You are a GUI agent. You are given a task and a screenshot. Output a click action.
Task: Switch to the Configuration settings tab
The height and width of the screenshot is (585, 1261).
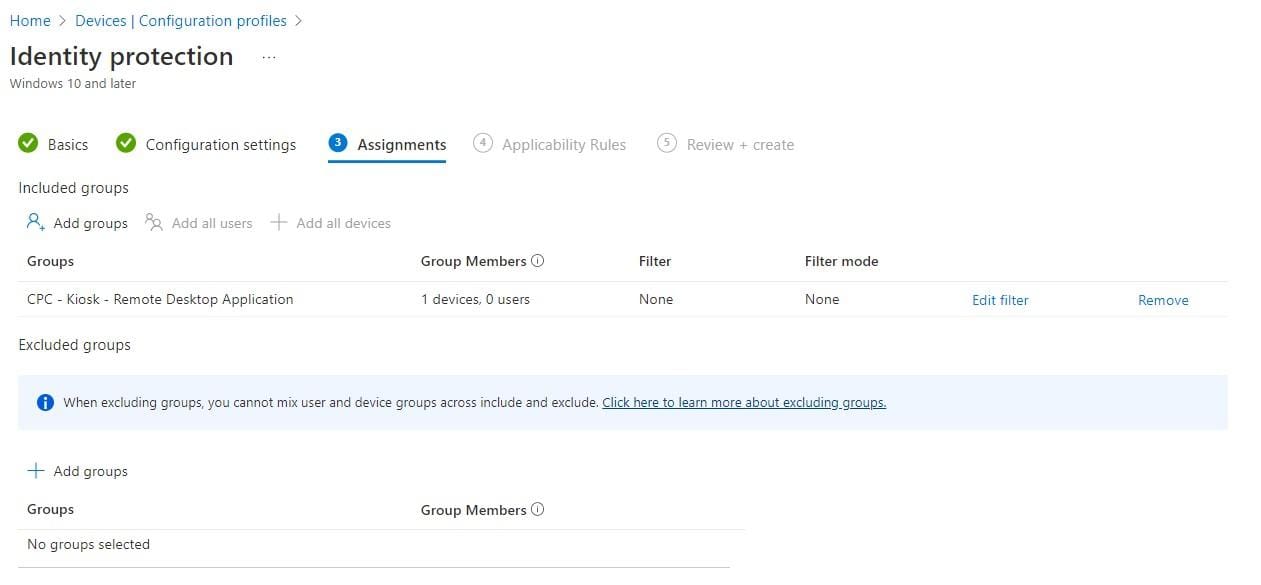pyautogui.click(x=220, y=145)
